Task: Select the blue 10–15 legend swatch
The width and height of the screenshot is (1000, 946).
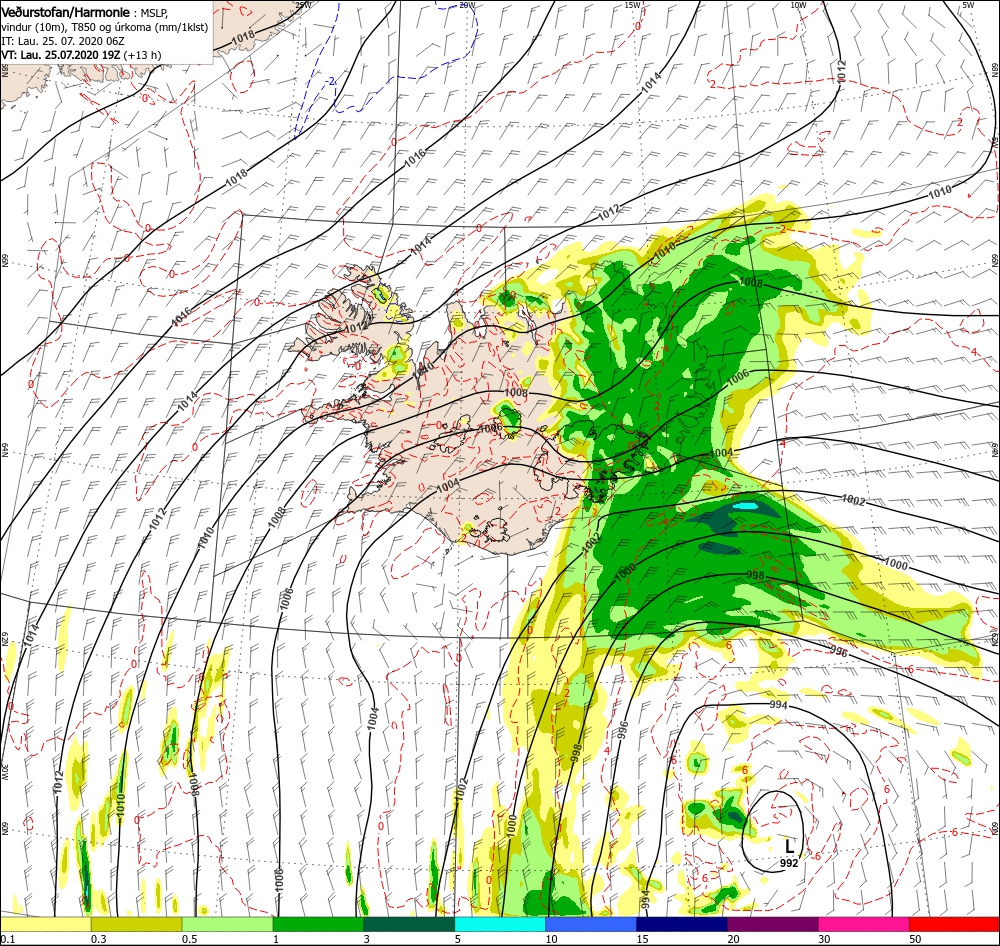Action: 591,924
